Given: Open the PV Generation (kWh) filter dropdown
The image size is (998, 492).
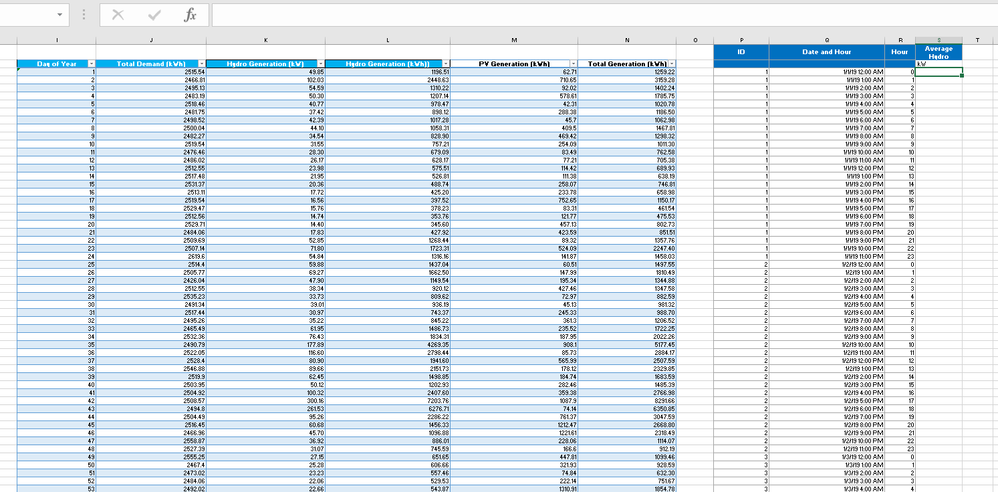Looking at the screenshot, I should click(x=573, y=64).
